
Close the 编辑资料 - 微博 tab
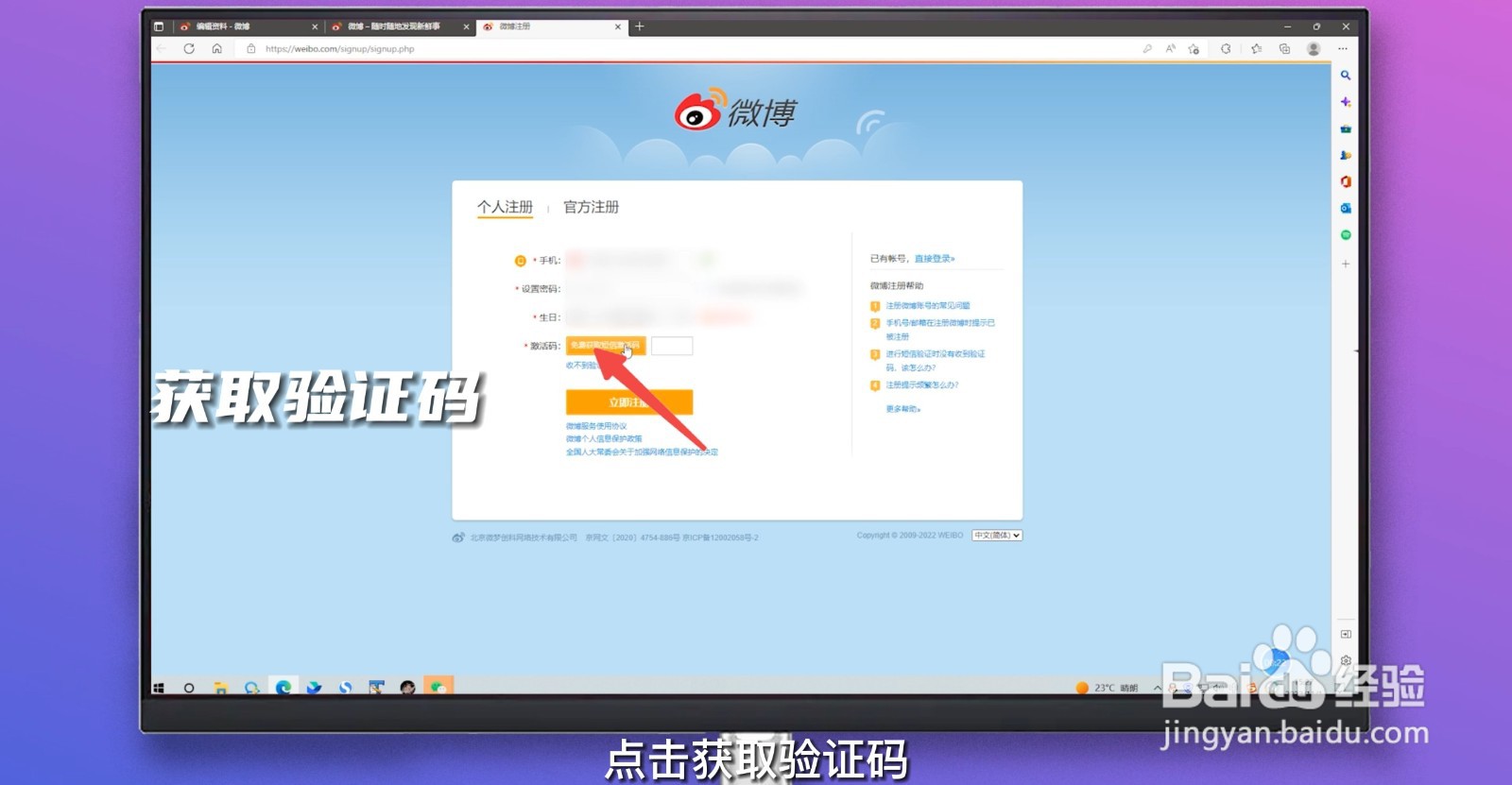(x=315, y=26)
